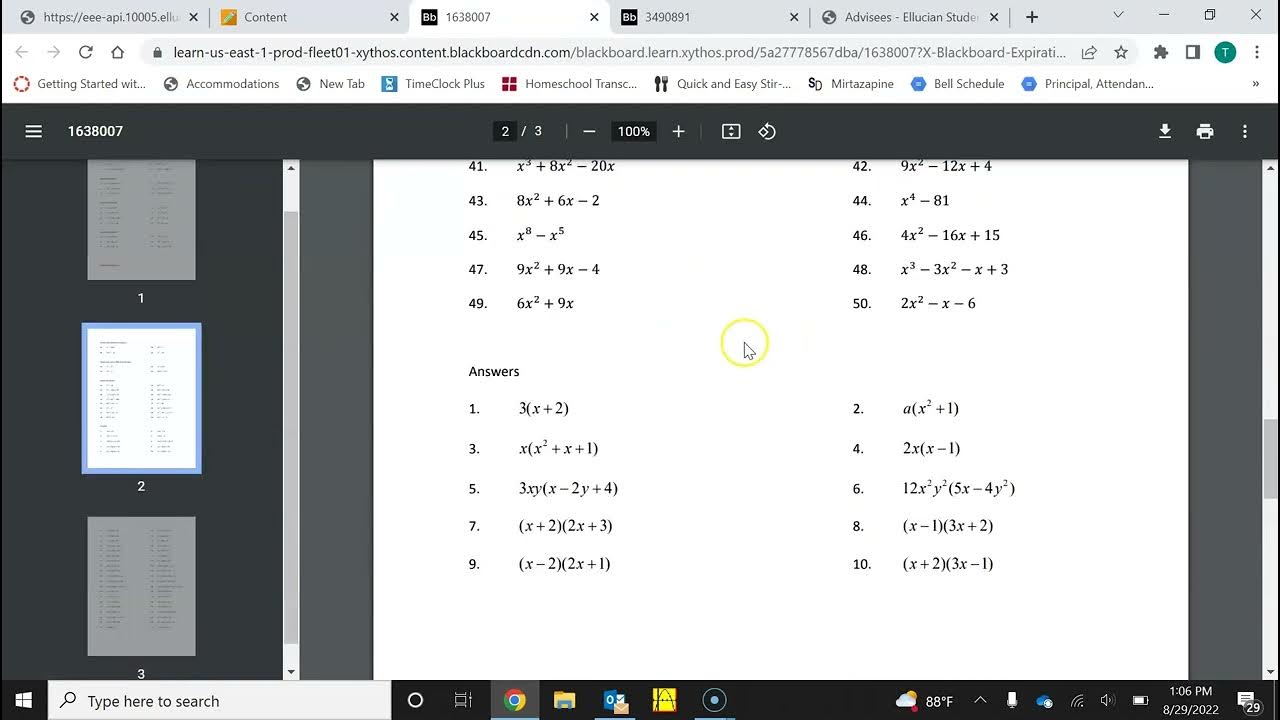
Task: Open the Getting Started bookmark
Action: click(80, 84)
